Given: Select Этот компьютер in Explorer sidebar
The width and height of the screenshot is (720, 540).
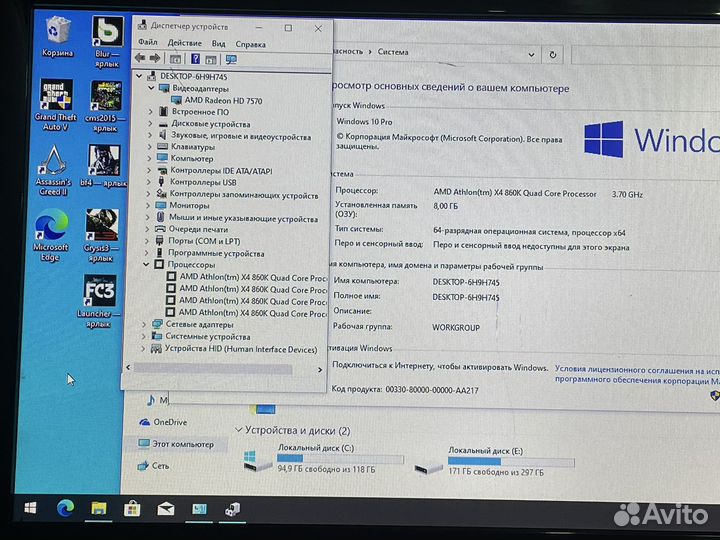Looking at the screenshot, I should [x=176, y=444].
